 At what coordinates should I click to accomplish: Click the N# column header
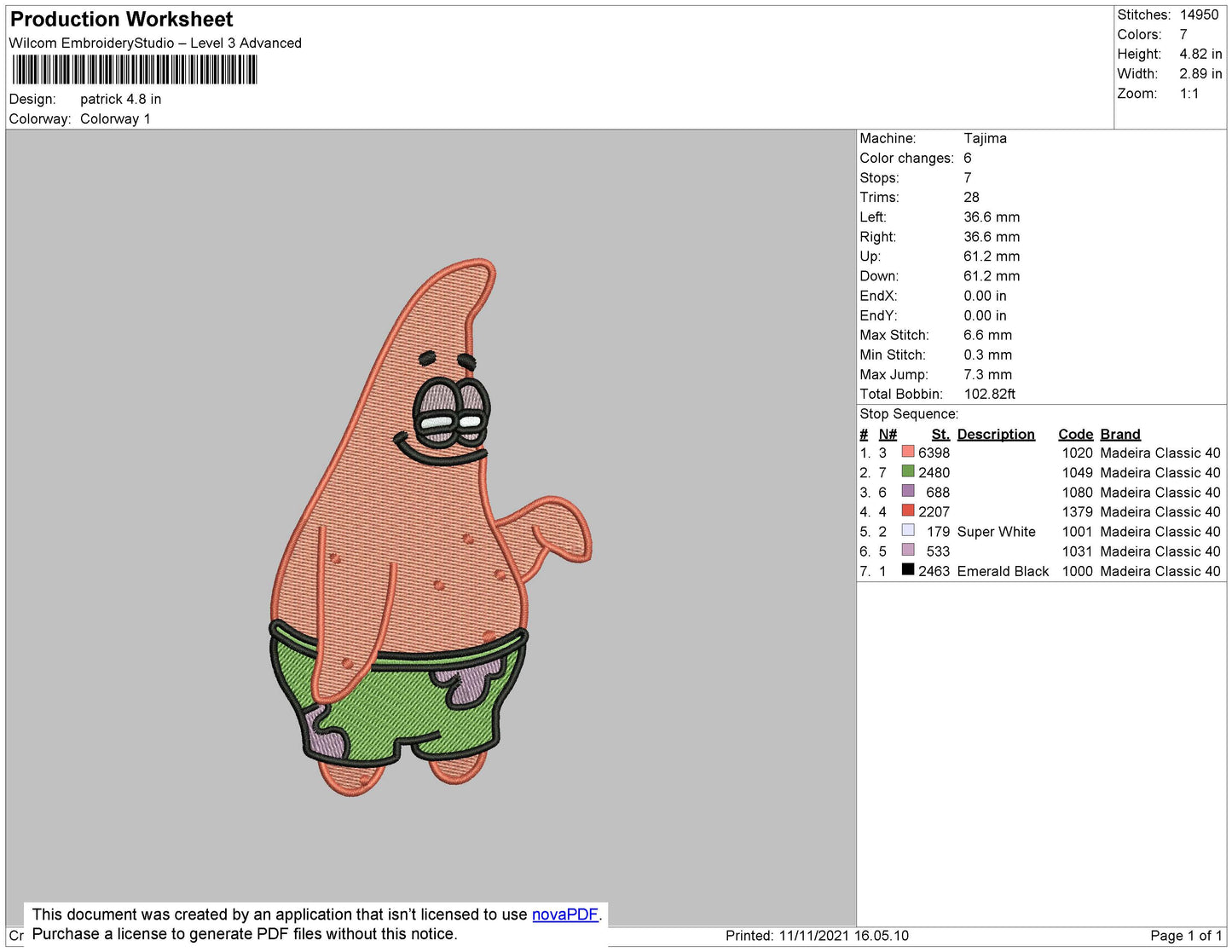click(888, 434)
